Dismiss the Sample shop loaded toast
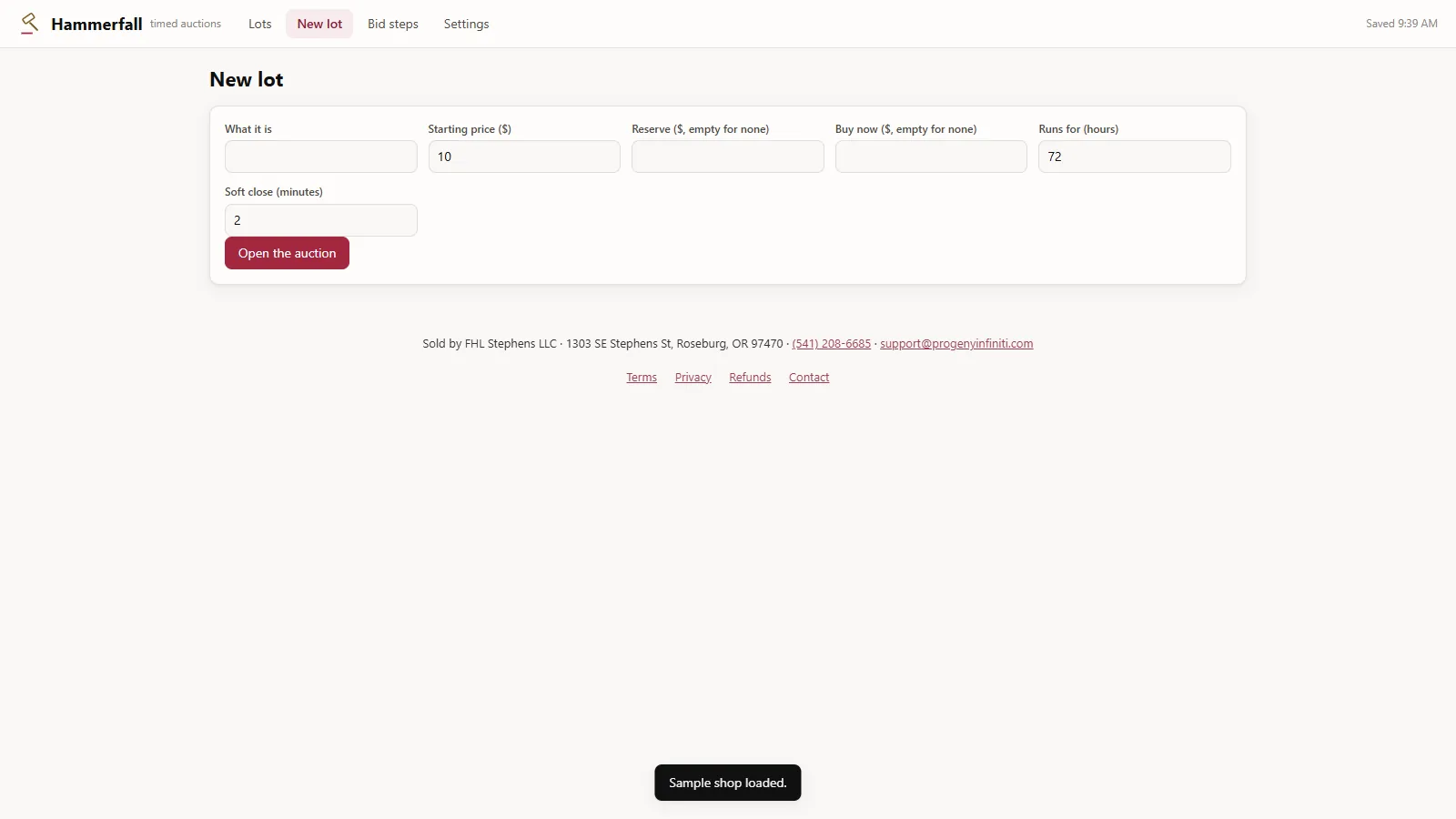The height and width of the screenshot is (819, 1456). (728, 783)
